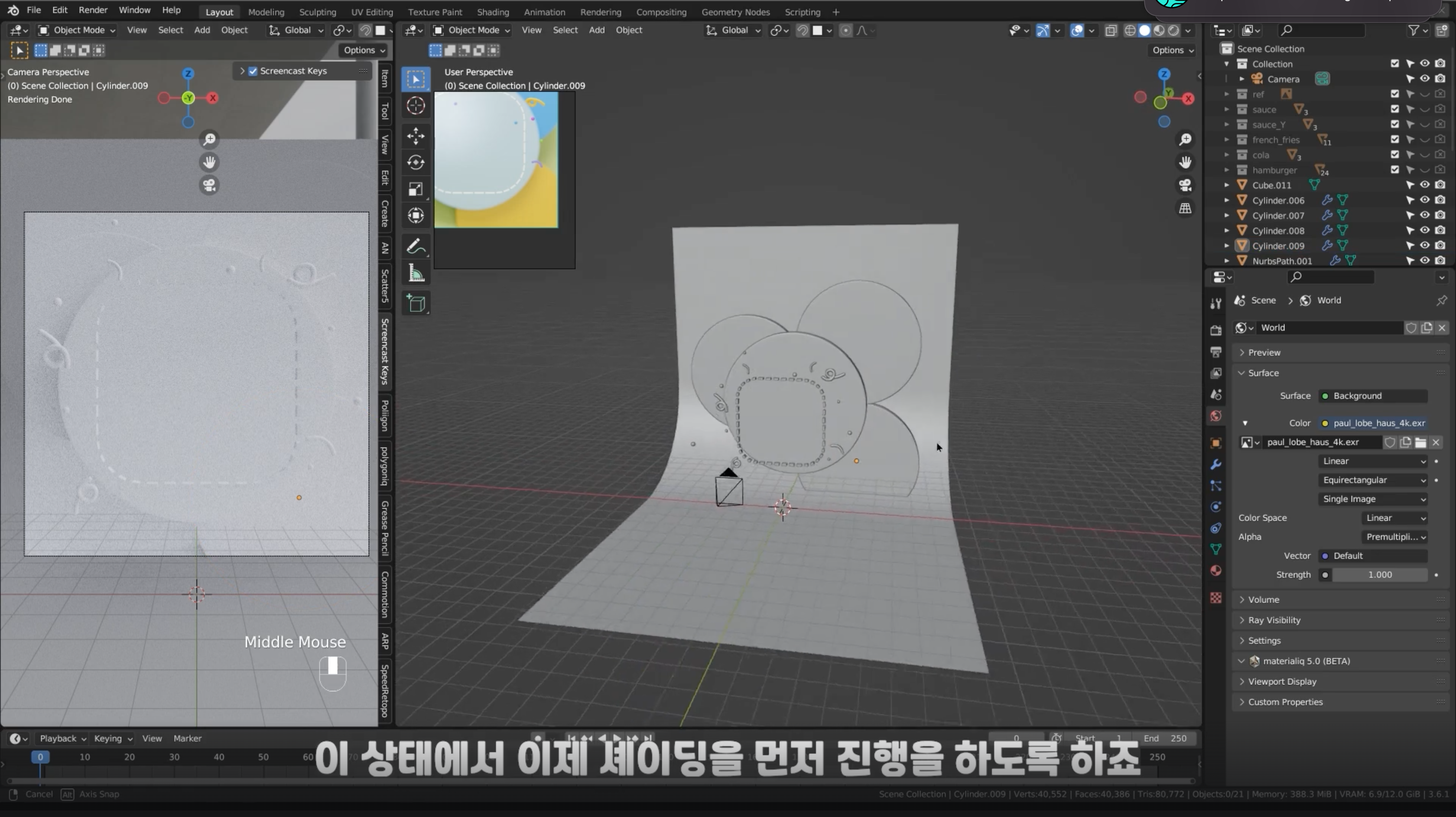This screenshot has height=817, width=1456.
Task: Click the Vector Default button
Action: [x=1373, y=556]
